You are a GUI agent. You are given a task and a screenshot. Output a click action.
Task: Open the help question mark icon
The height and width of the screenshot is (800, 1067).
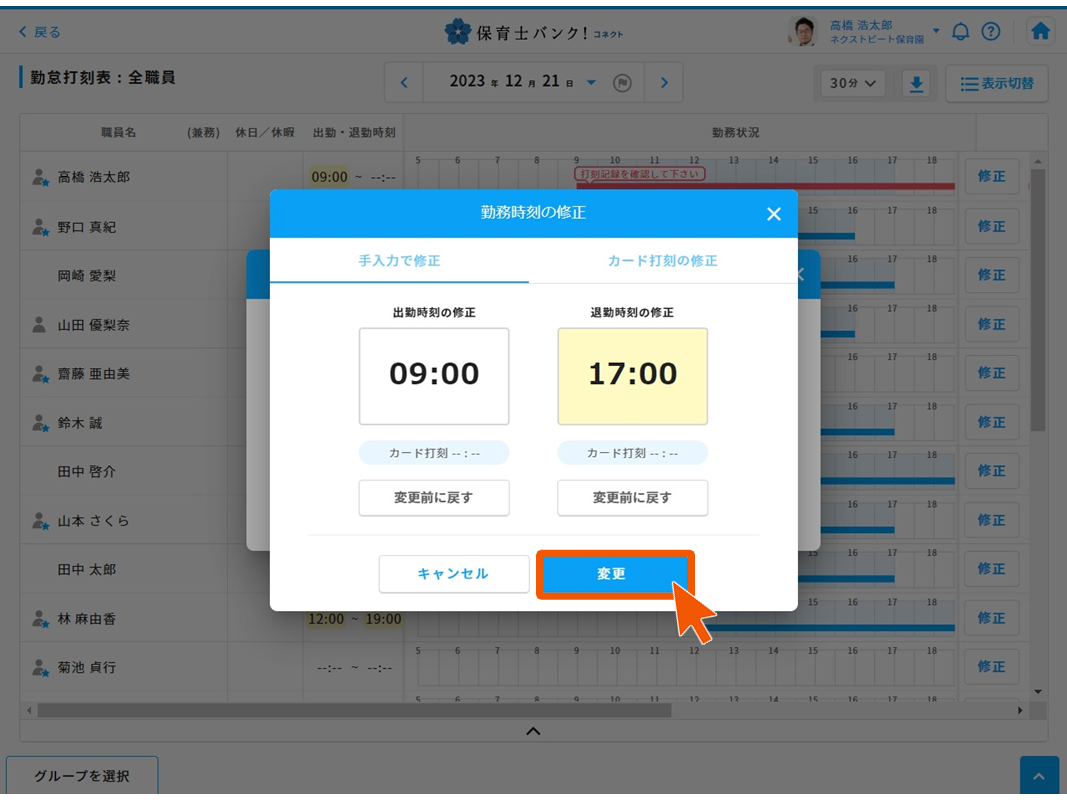[x=990, y=32]
